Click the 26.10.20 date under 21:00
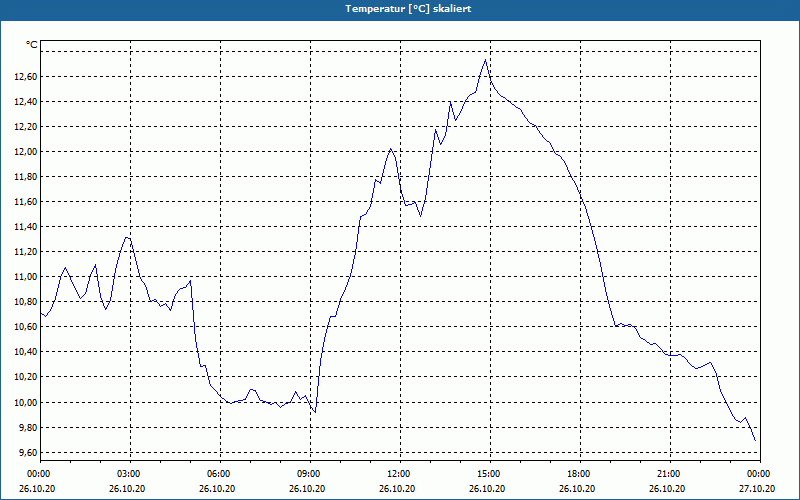This screenshot has width=800, height=500. (x=667, y=488)
